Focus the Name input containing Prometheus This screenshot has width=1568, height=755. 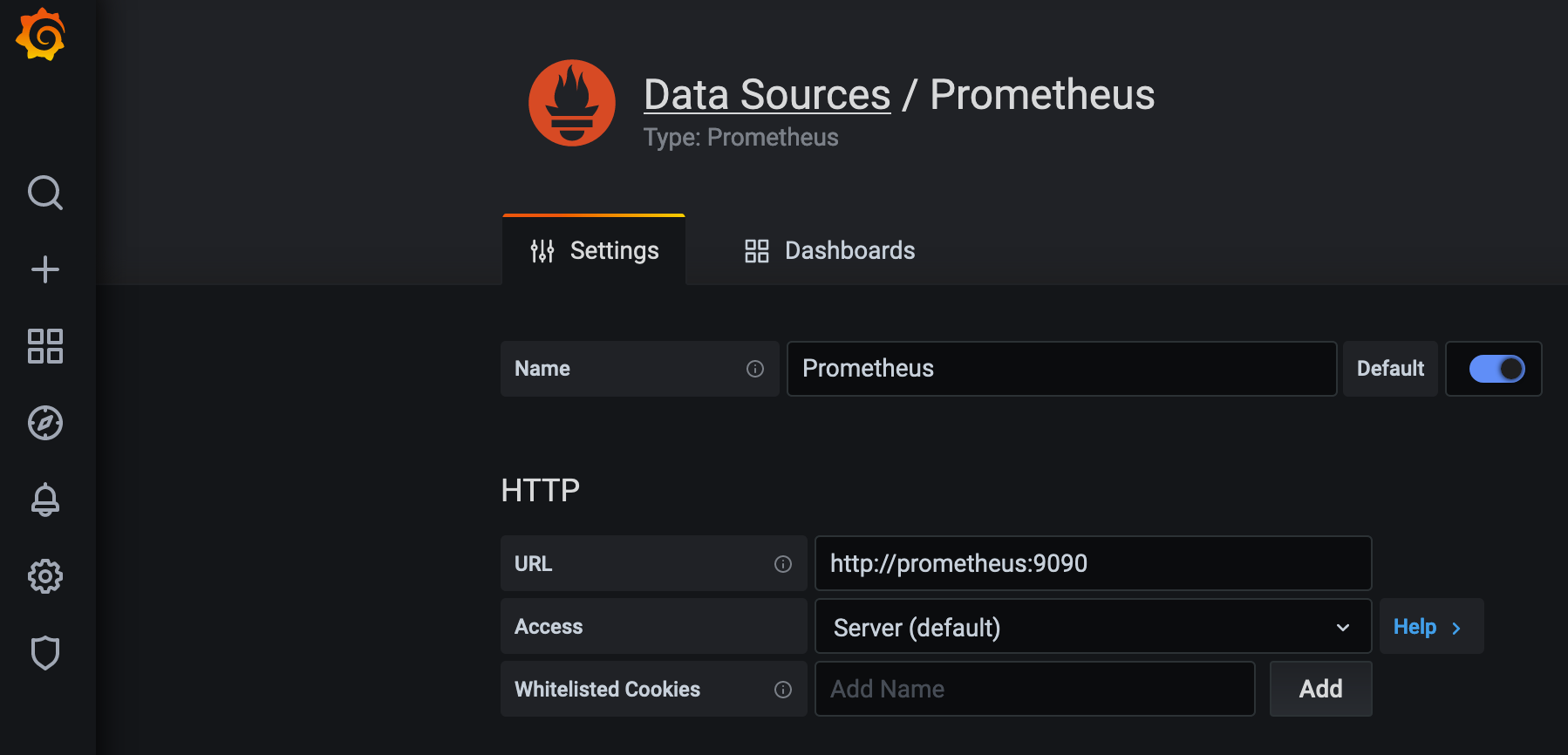(1061, 369)
